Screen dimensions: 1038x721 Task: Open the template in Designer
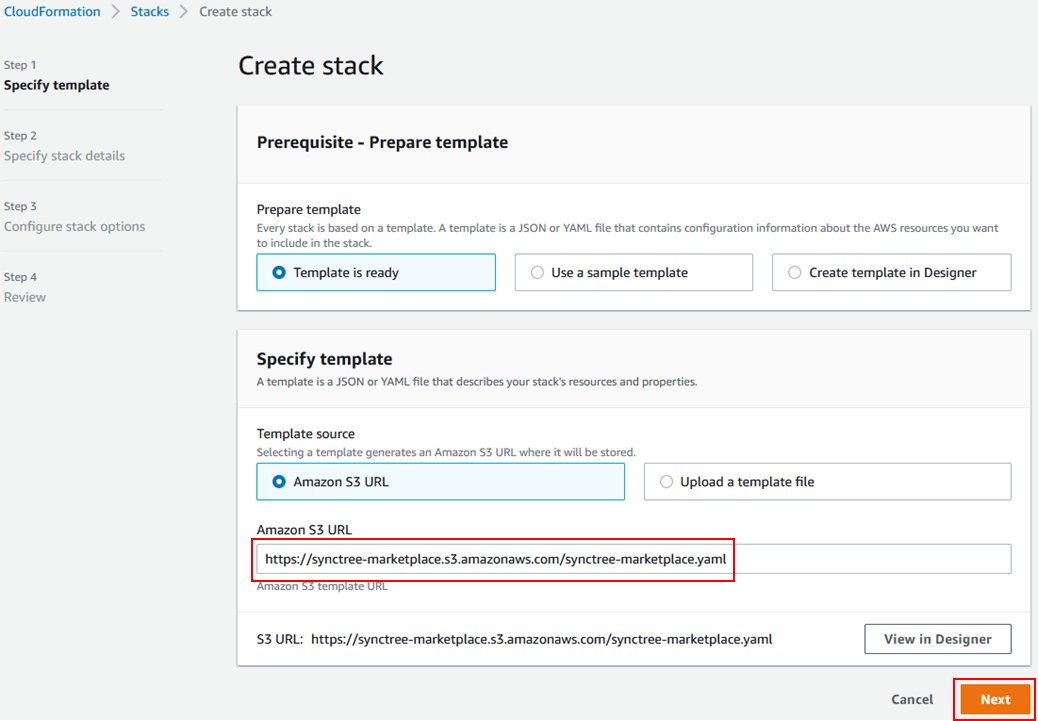(x=937, y=638)
